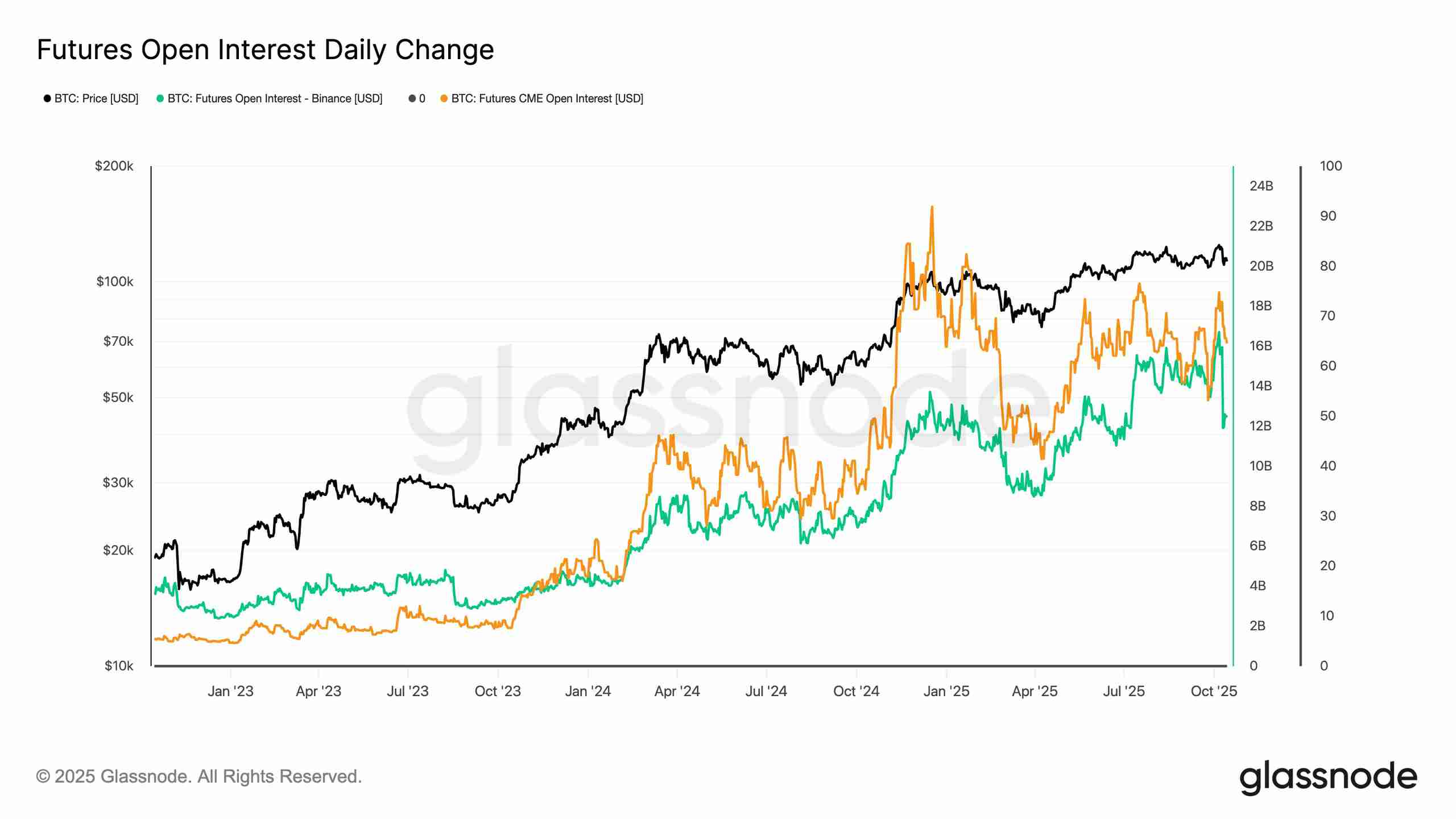Click the $100k price axis label
This screenshot has height=819, width=1456.
coord(115,282)
